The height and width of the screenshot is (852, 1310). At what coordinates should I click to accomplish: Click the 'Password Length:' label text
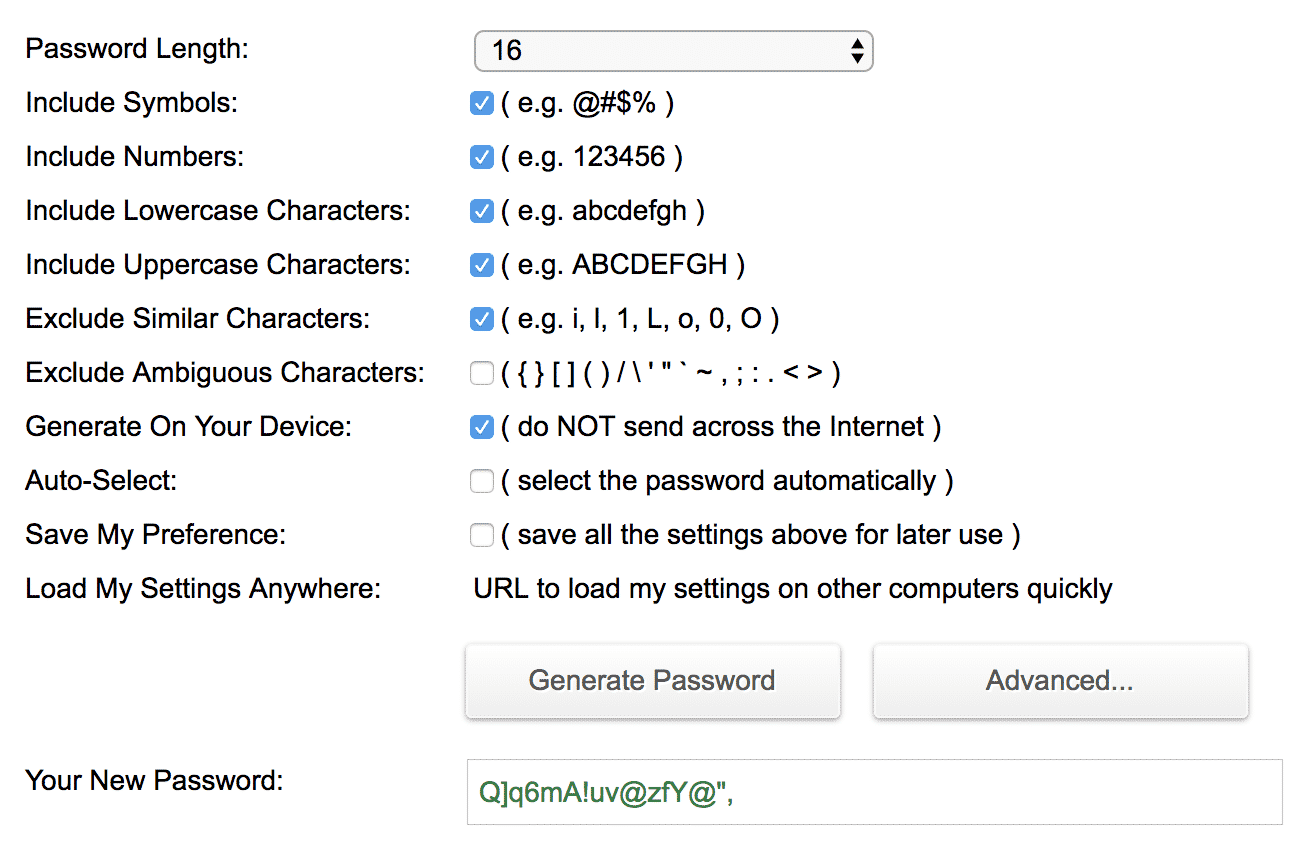[x=137, y=48]
